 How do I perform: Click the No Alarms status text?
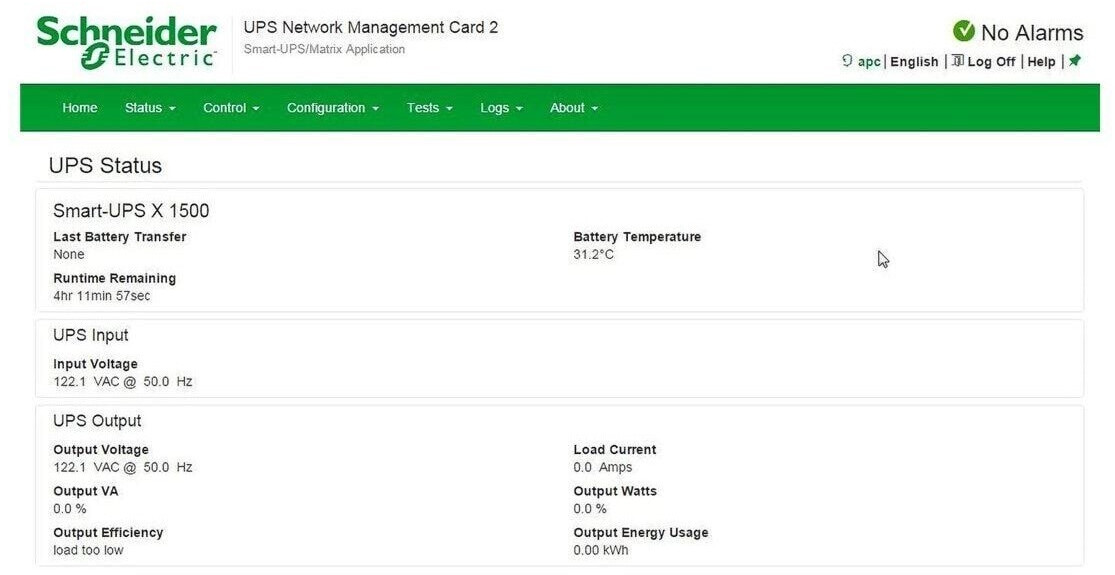click(1031, 33)
